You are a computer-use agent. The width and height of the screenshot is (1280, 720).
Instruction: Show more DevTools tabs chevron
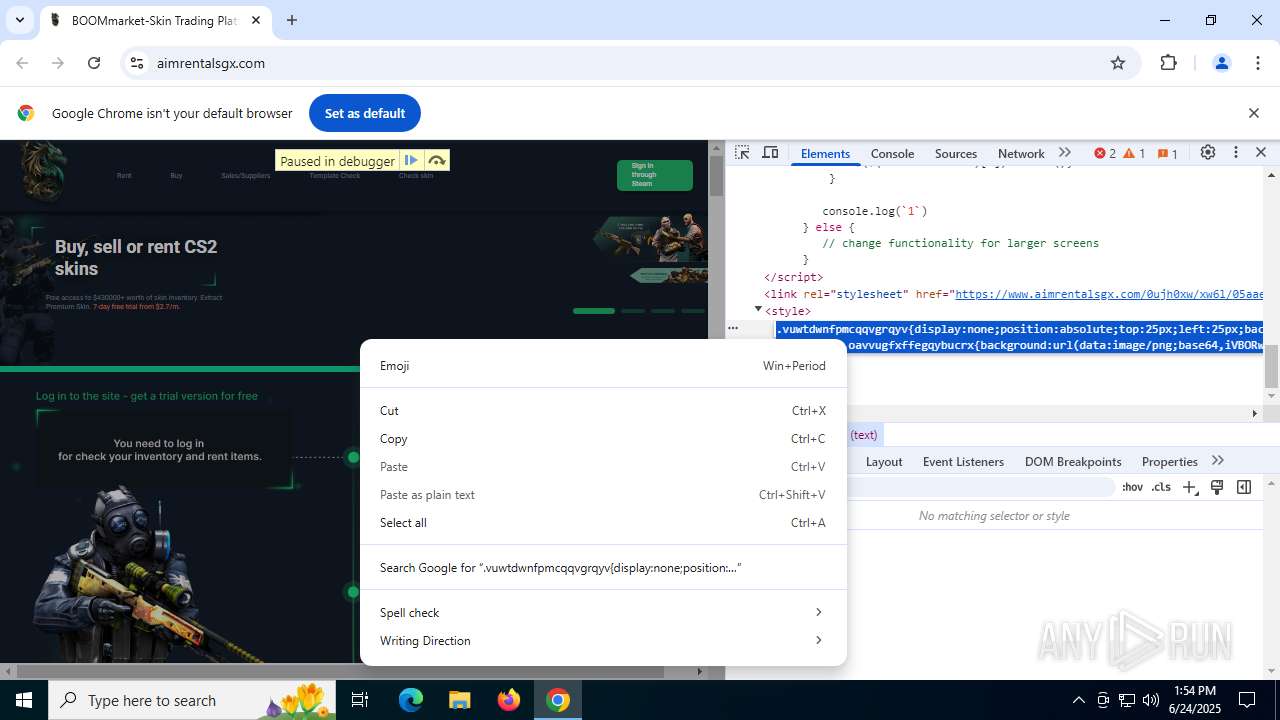(x=1065, y=153)
